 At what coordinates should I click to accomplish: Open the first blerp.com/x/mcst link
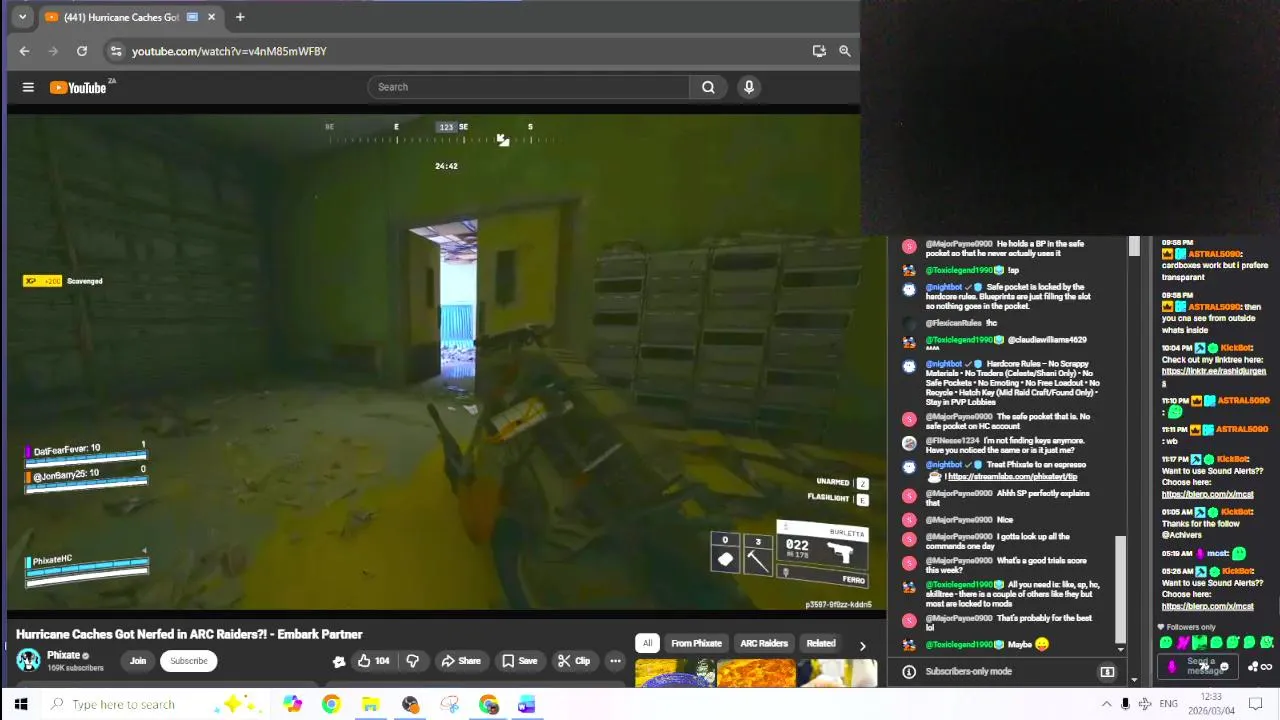click(x=1207, y=494)
